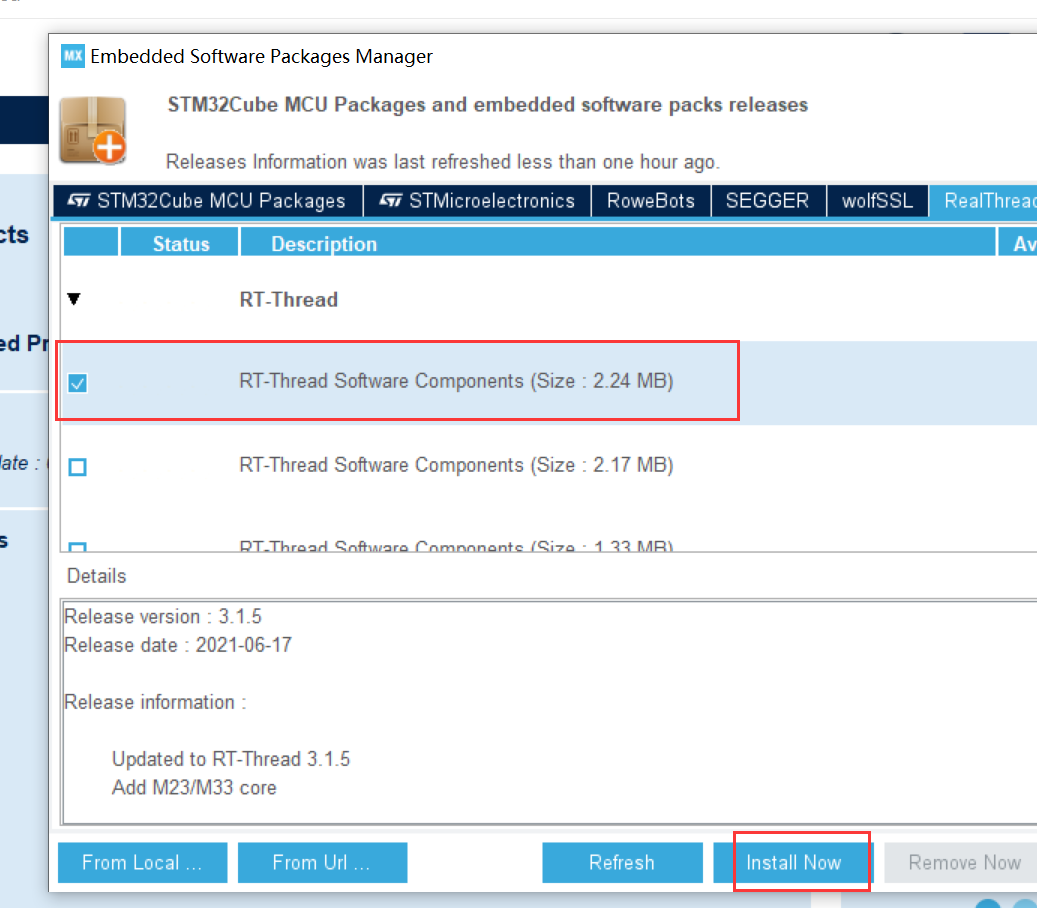The height and width of the screenshot is (908, 1037).
Task: Click the Install Now button
Action: click(x=796, y=862)
